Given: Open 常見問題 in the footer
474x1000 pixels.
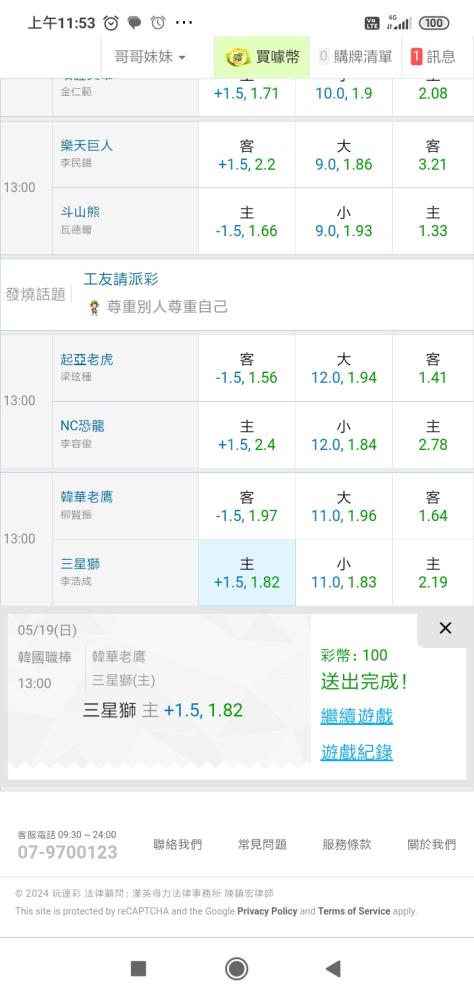Looking at the screenshot, I should coord(262,844).
